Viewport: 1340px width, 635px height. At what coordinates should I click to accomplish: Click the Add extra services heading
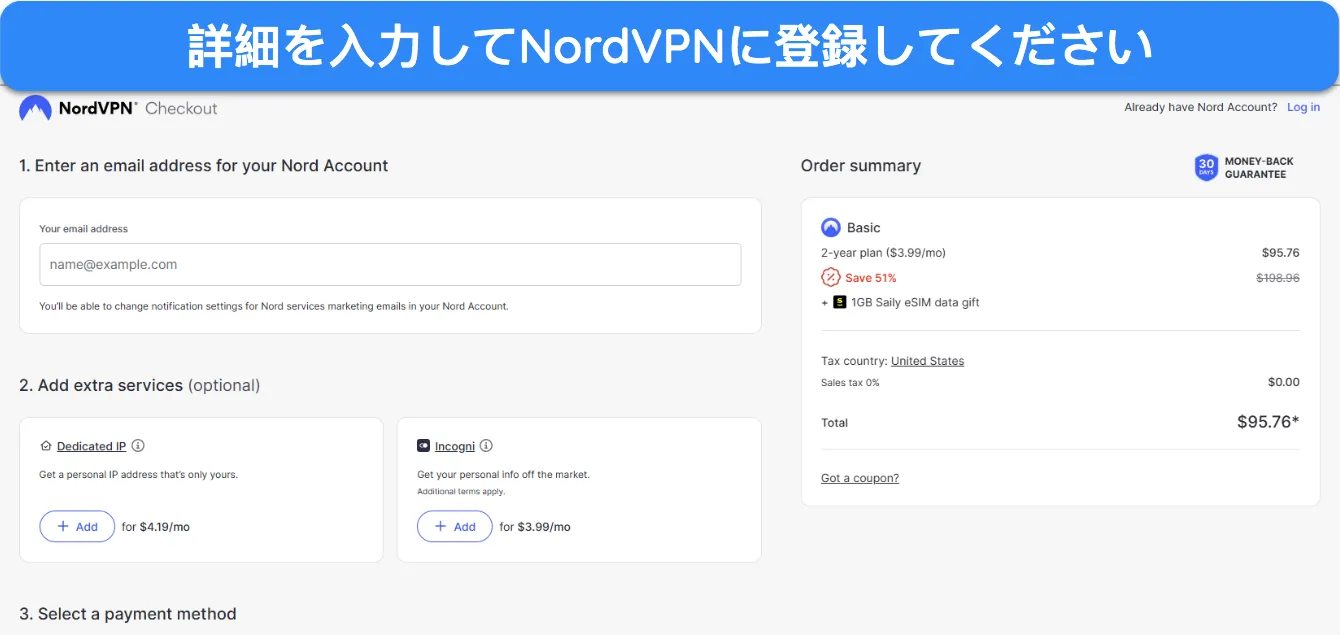(x=140, y=385)
